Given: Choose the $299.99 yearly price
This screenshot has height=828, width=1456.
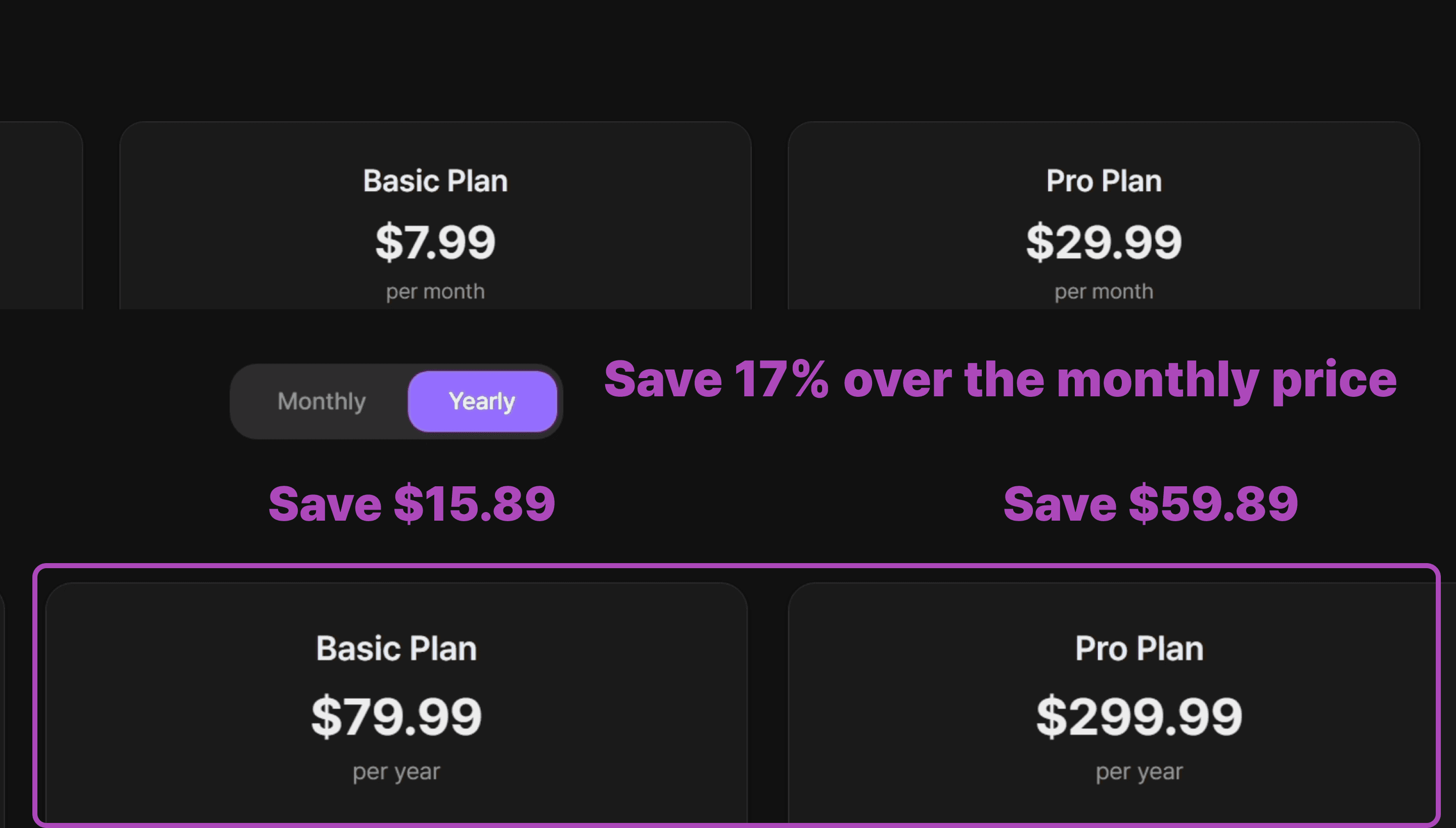Looking at the screenshot, I should coord(1139,717).
